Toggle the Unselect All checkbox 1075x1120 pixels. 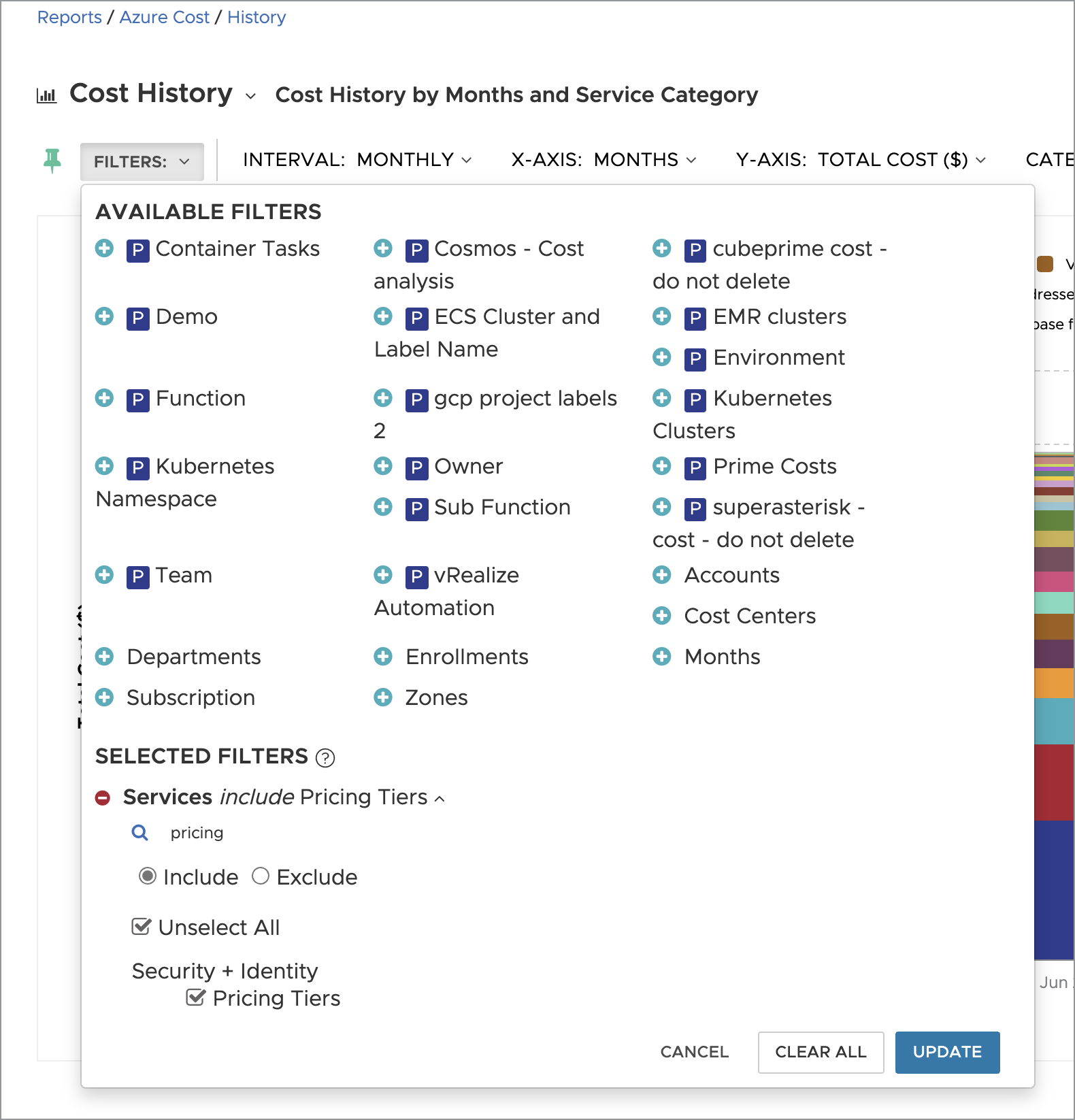click(x=141, y=927)
